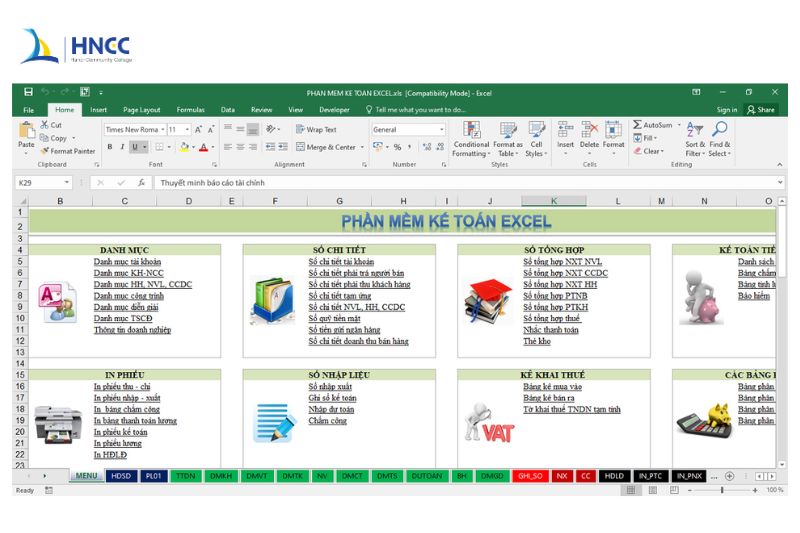800x533 pixels.
Task: Copy the selection using the Copy icon
Action: click(44, 138)
